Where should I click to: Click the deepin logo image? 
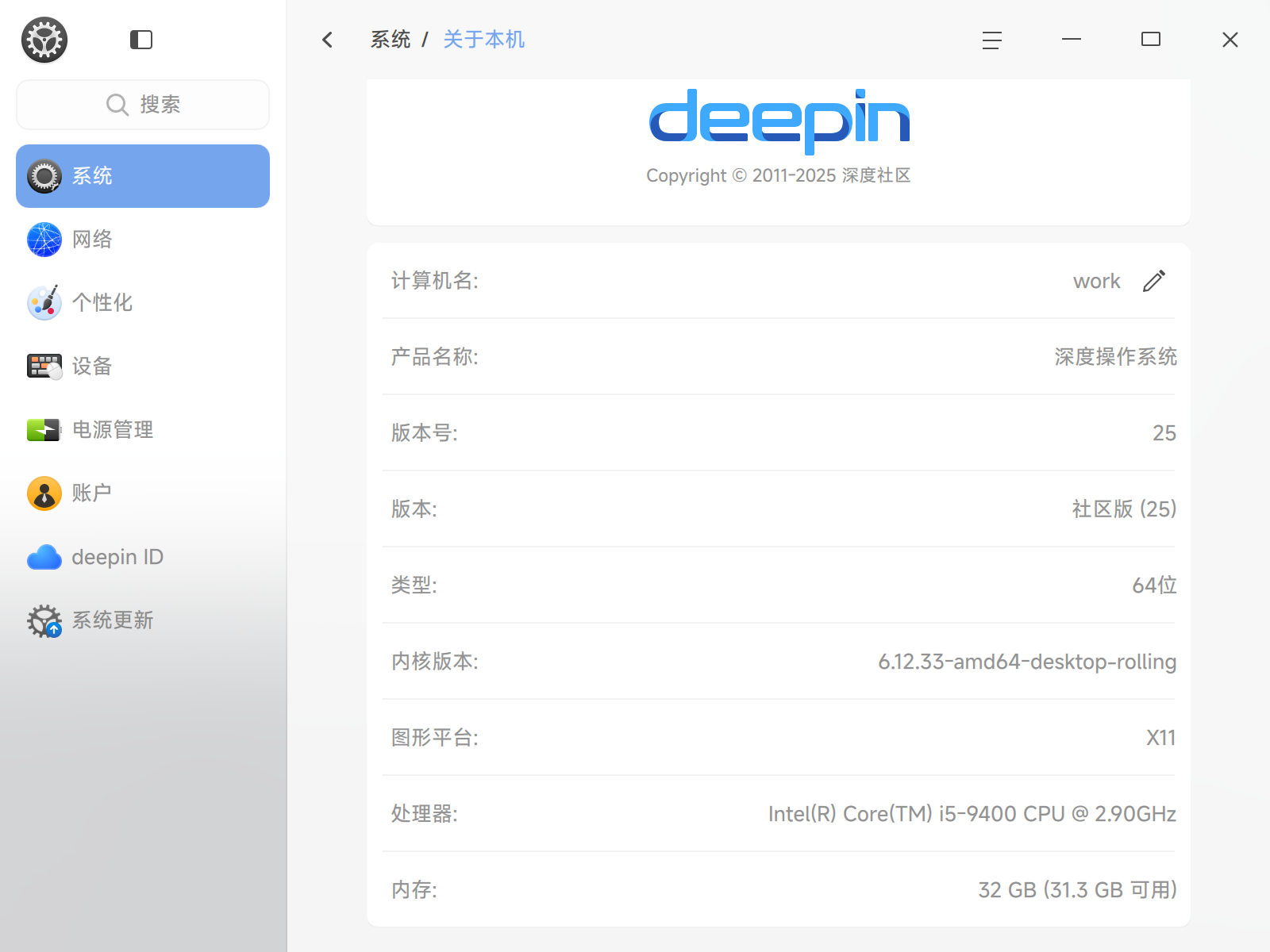click(x=779, y=121)
